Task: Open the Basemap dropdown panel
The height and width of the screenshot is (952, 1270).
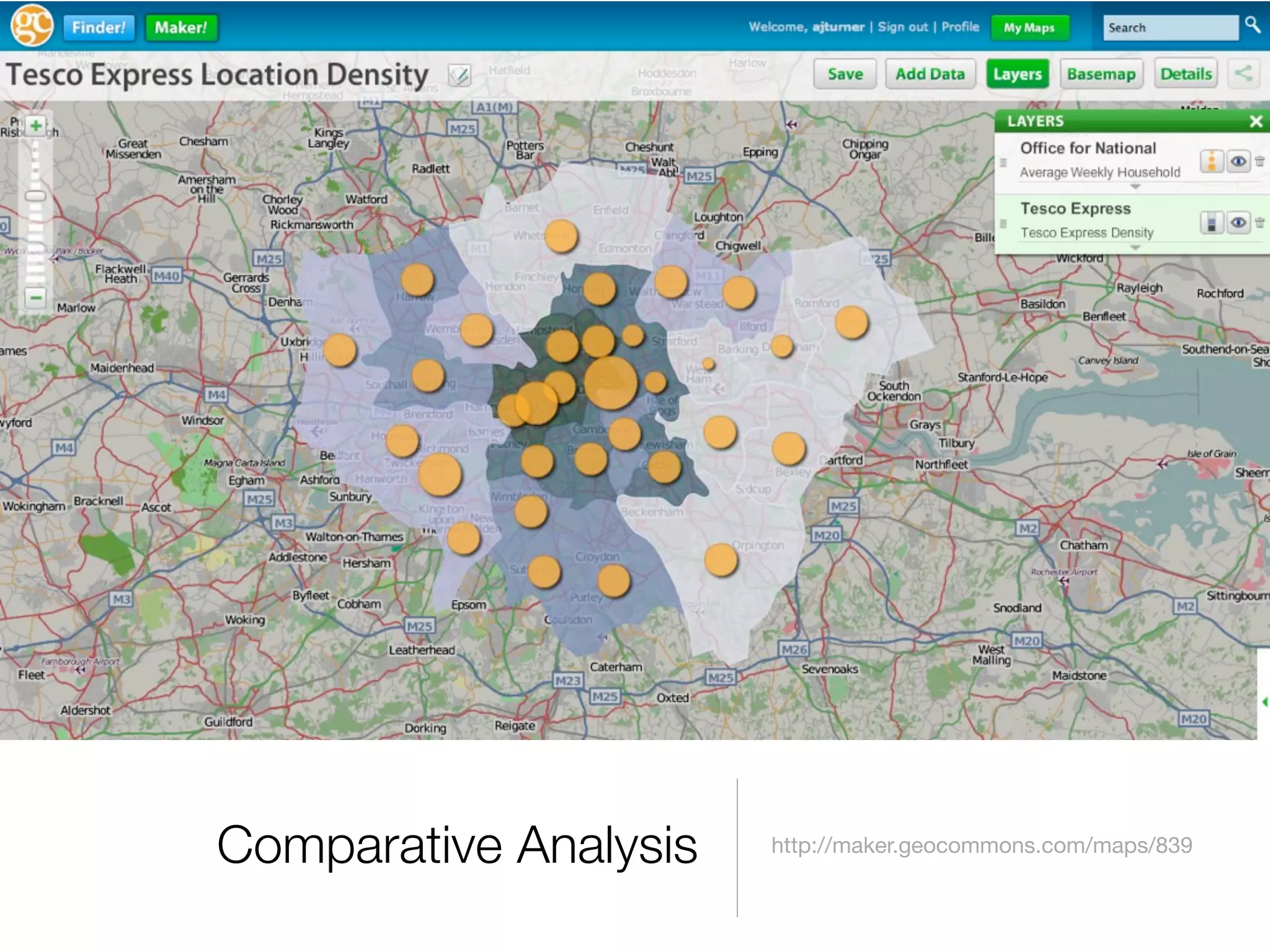Action: 1101,74
